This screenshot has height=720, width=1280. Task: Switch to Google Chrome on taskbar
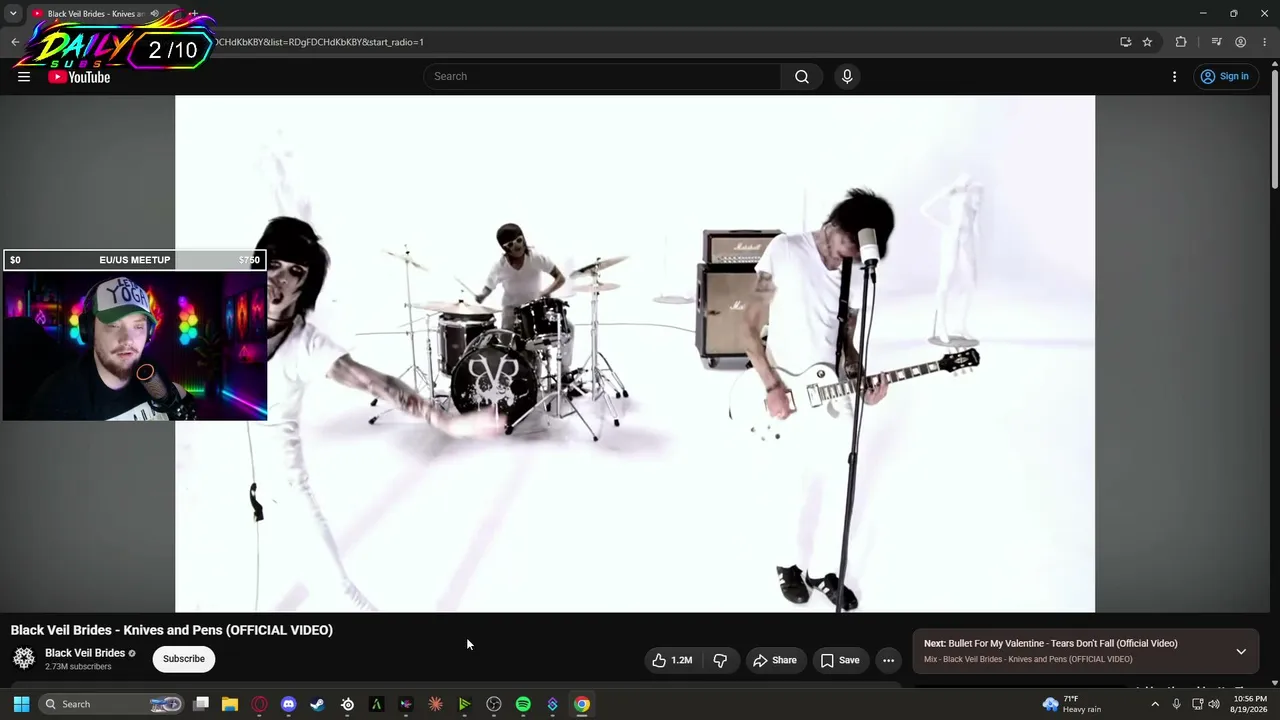click(582, 704)
